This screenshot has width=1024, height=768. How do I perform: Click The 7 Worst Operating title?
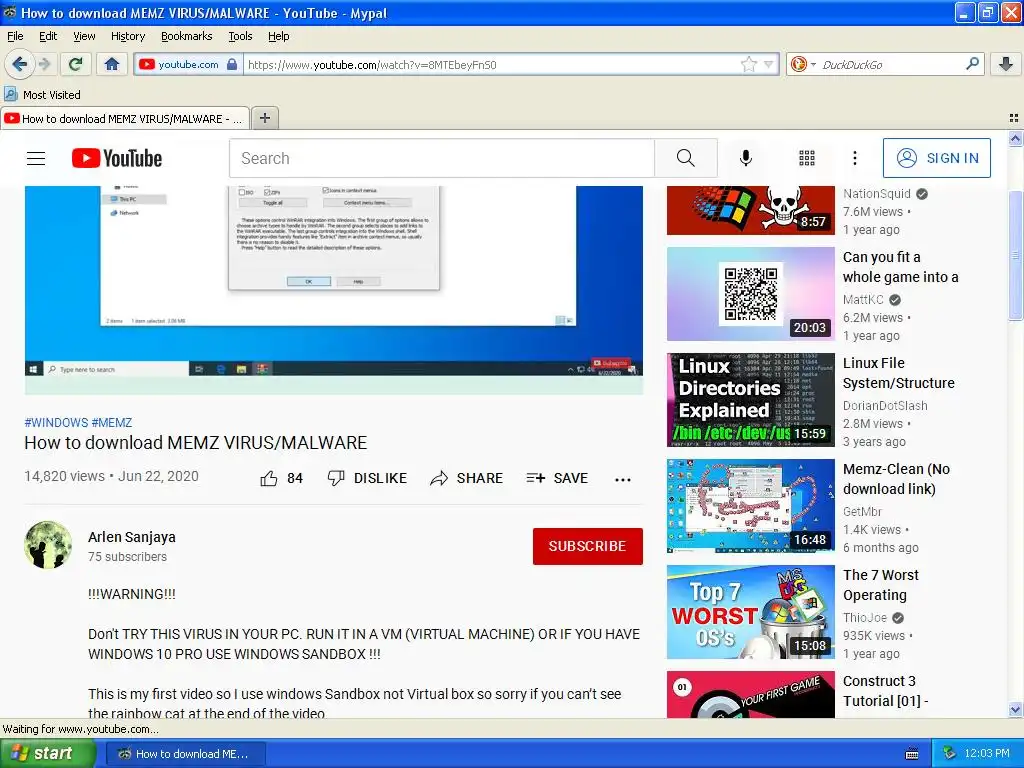(880, 585)
